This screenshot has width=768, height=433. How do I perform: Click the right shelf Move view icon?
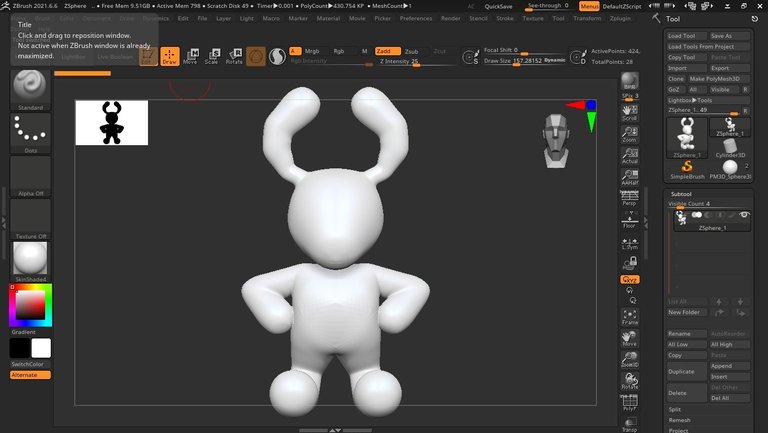(x=629, y=338)
